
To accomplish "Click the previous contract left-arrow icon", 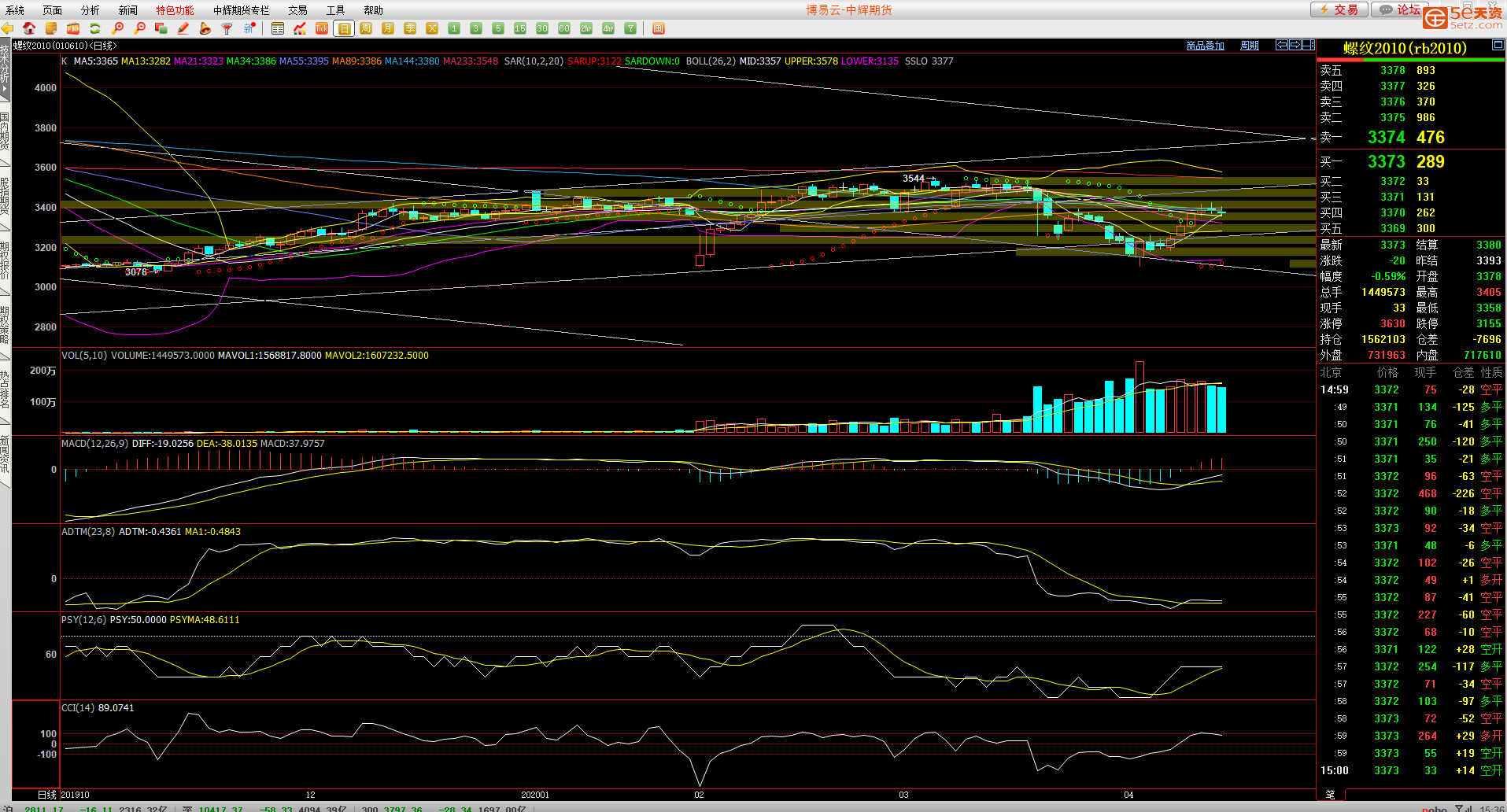I will (x=1282, y=45).
